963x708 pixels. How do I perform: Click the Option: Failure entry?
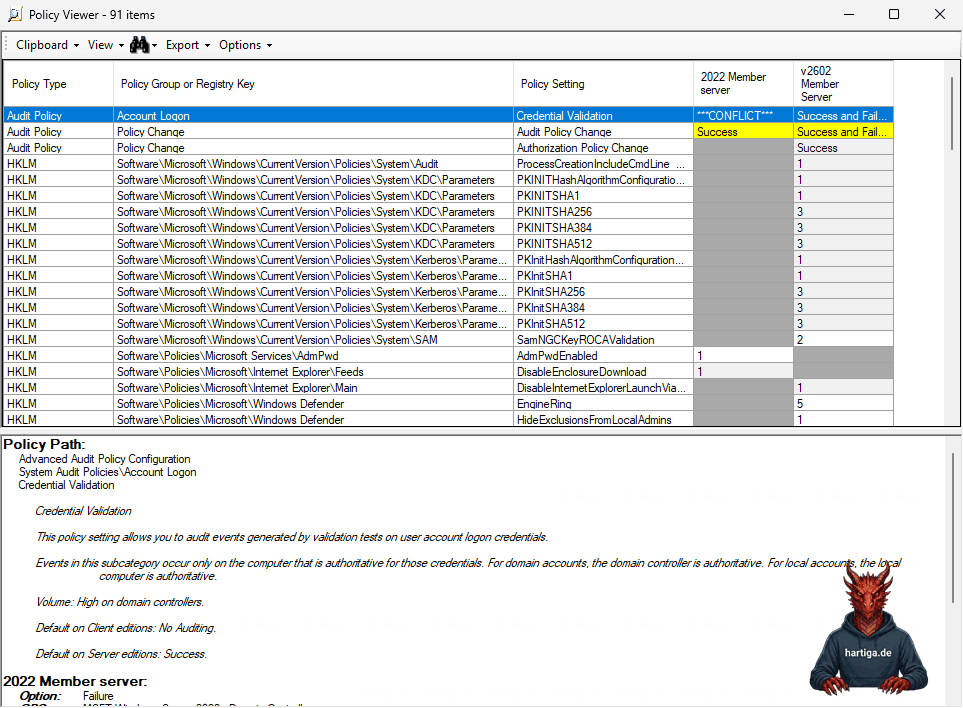click(66, 696)
